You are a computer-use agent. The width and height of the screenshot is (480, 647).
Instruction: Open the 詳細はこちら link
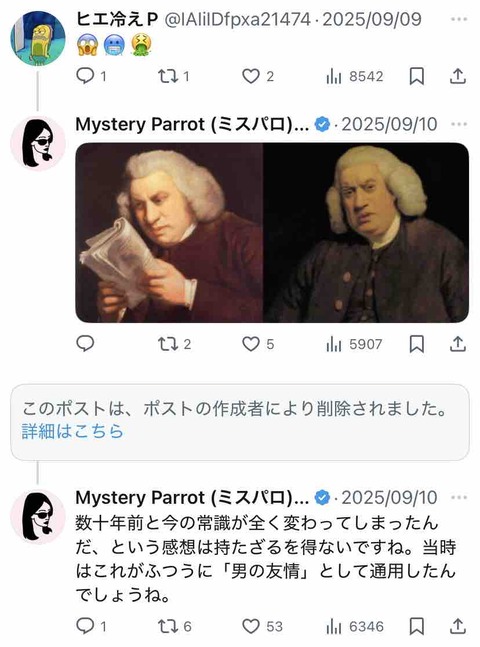(x=73, y=431)
